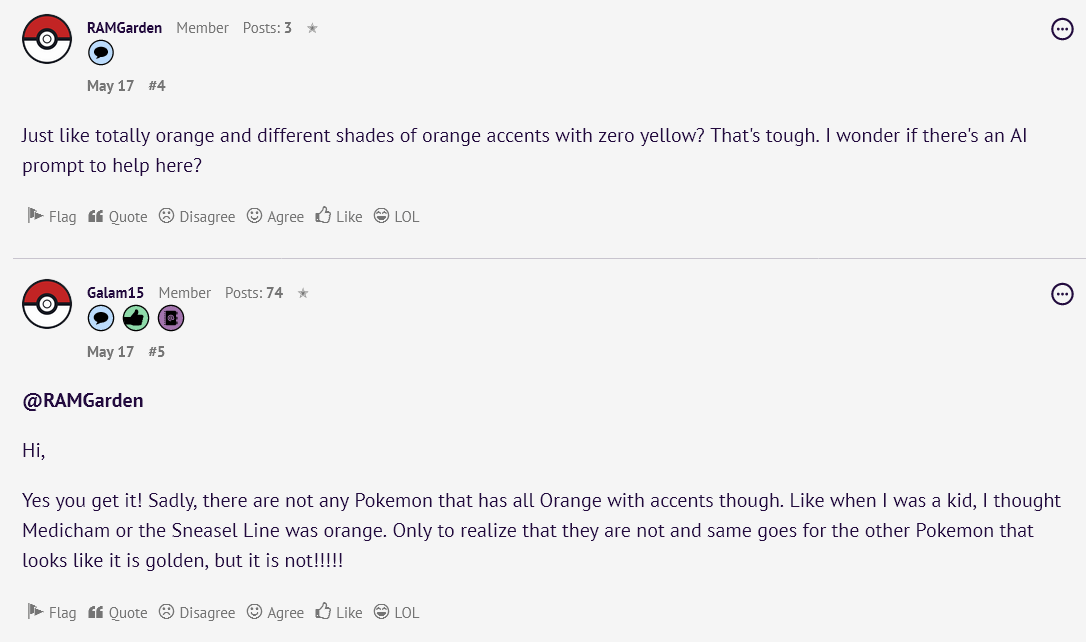Viewport: 1086px width, 642px height.
Task: Quote RAMGarden's post about orange accents
Action: pyautogui.click(x=118, y=216)
